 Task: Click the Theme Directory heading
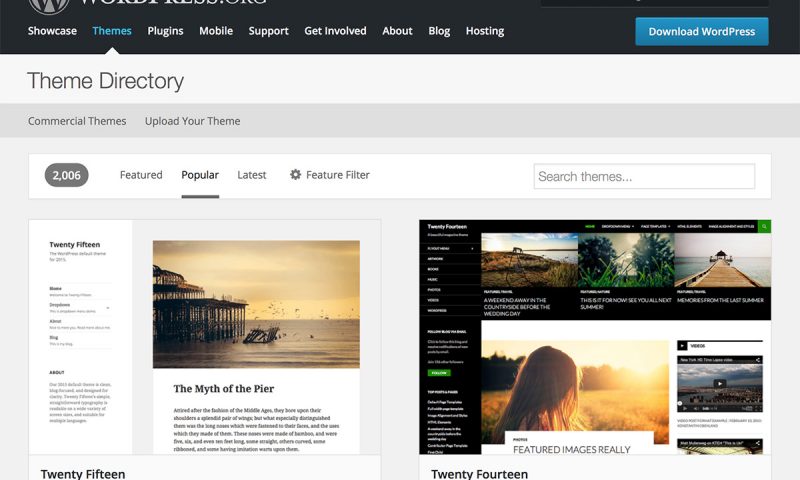pos(105,81)
